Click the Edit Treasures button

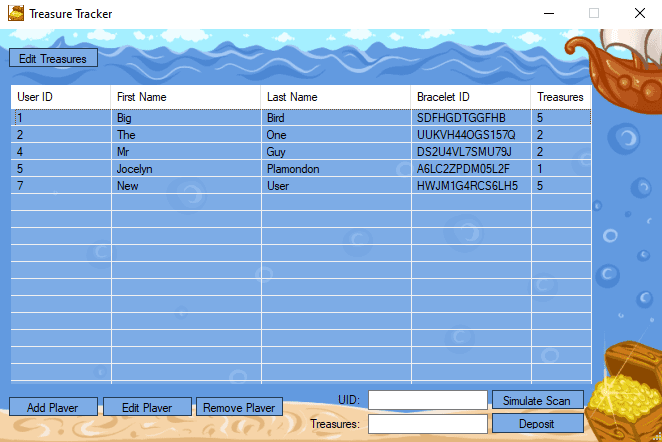[x=54, y=59]
